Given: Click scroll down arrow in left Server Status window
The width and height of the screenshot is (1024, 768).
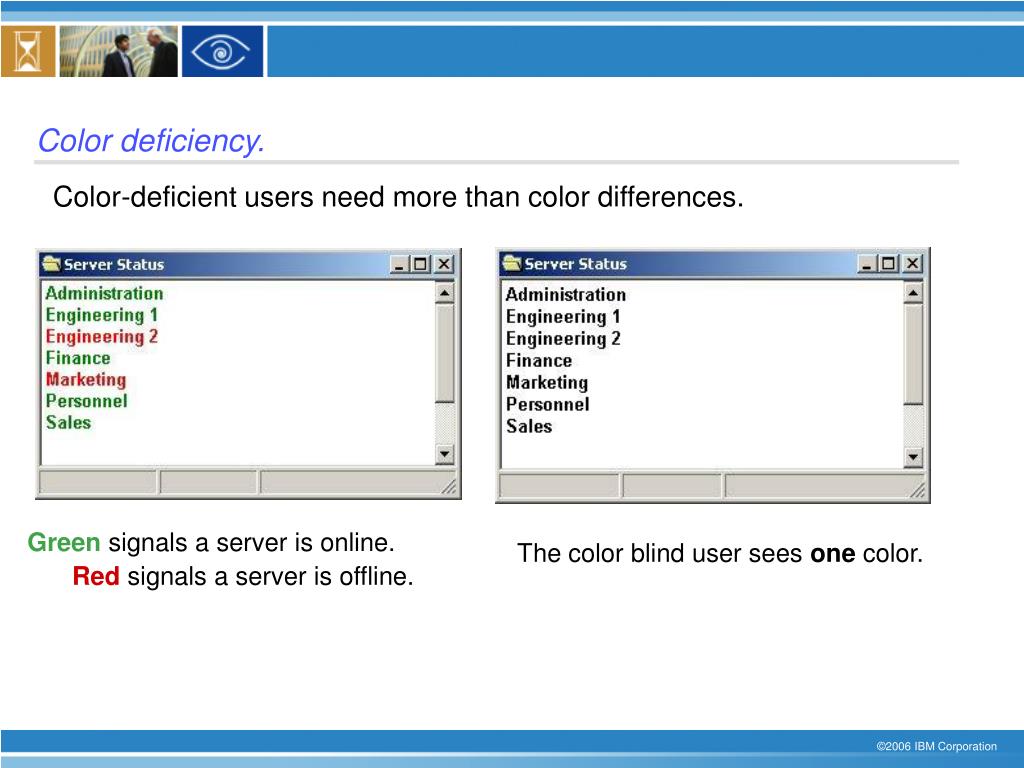Looking at the screenshot, I should pyautogui.click(x=445, y=454).
